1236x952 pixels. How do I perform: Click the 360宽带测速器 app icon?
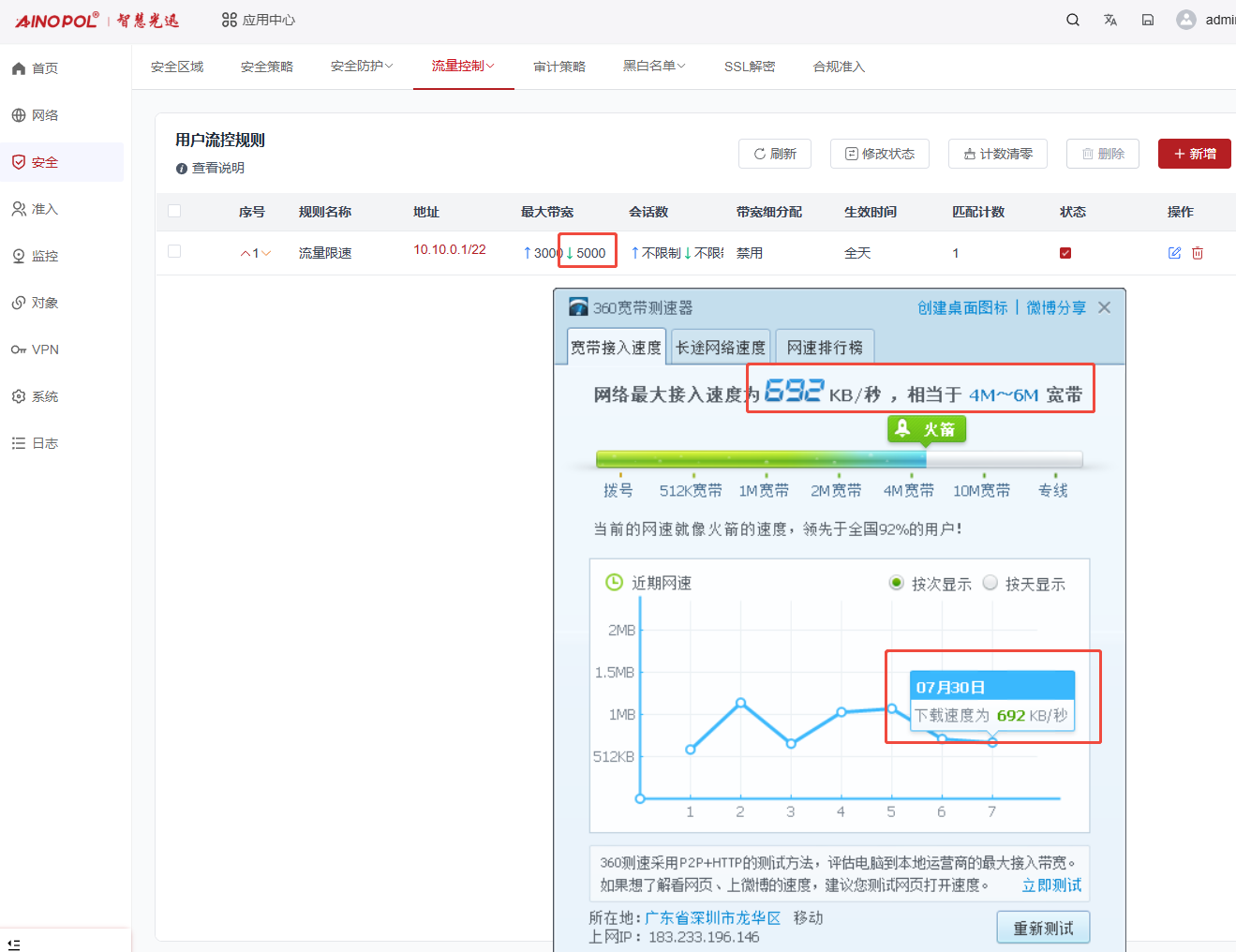578,307
